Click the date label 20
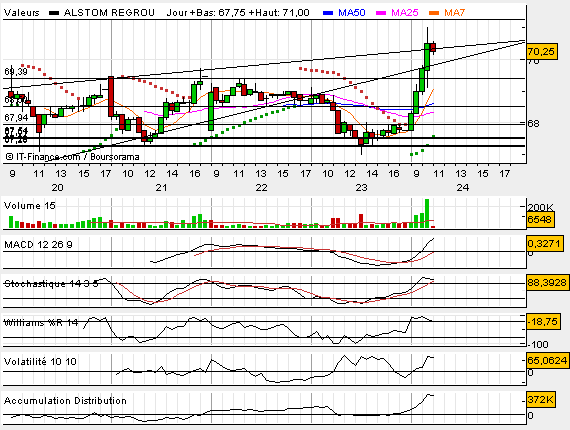Image resolution: width=570 pixels, height=430 pixels. coord(57,188)
